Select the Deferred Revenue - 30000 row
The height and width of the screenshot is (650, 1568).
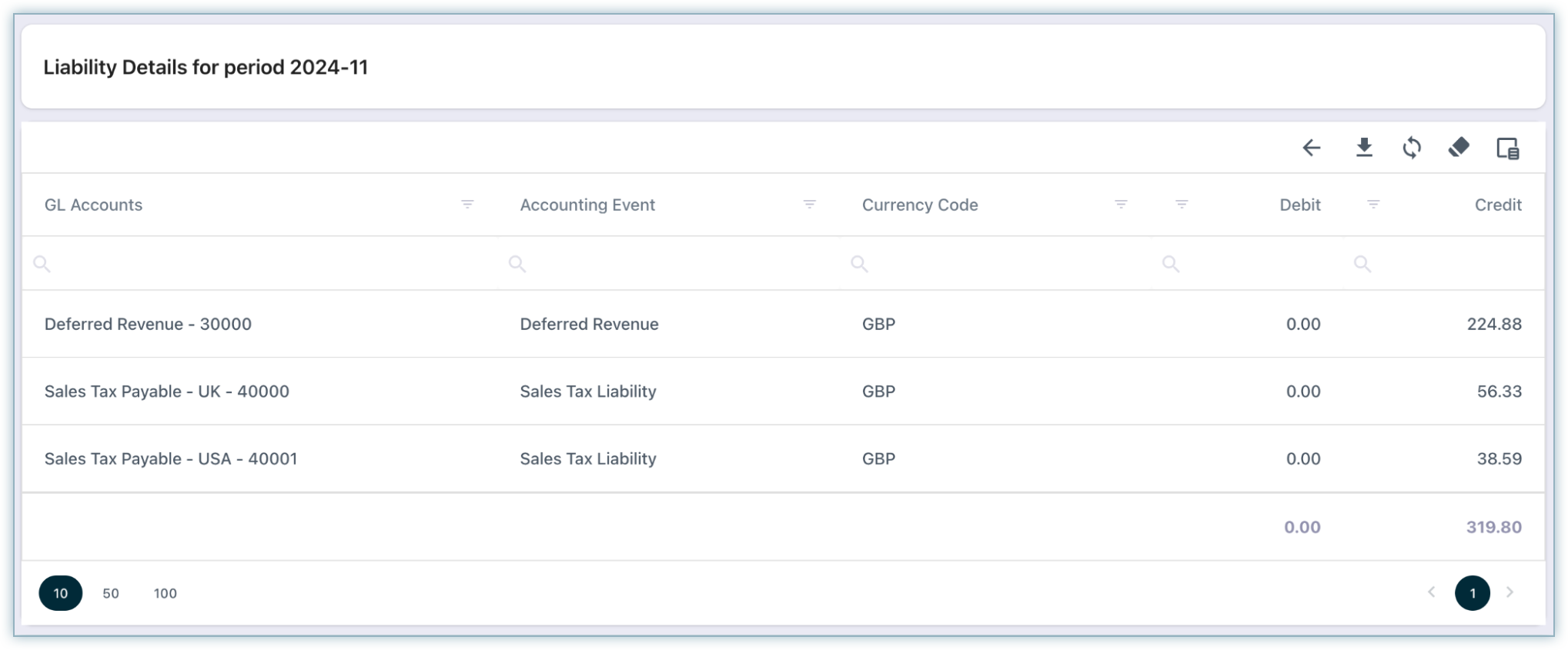[x=148, y=324]
